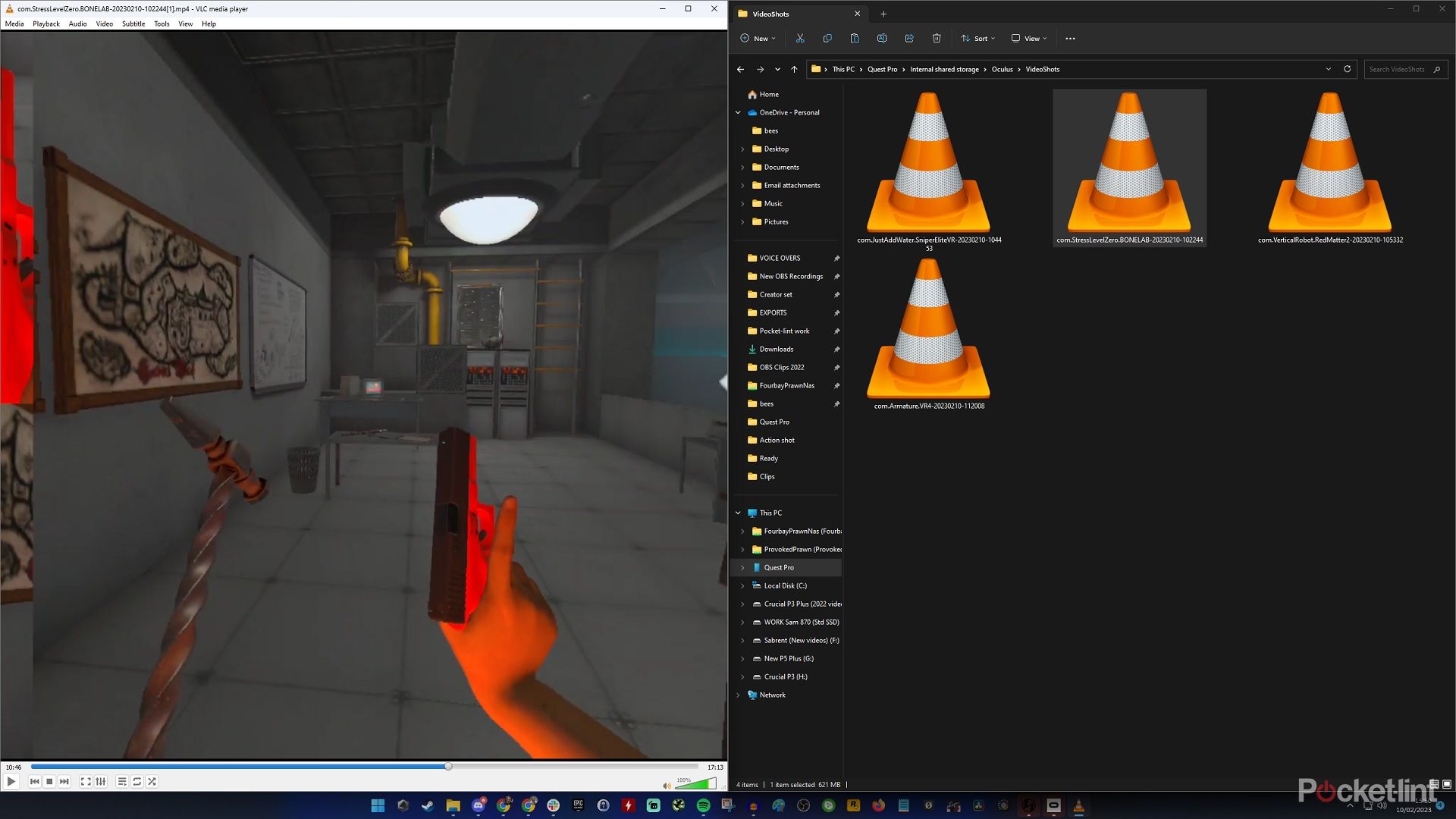
Task: Open the Help menu in VLC
Action: (209, 24)
